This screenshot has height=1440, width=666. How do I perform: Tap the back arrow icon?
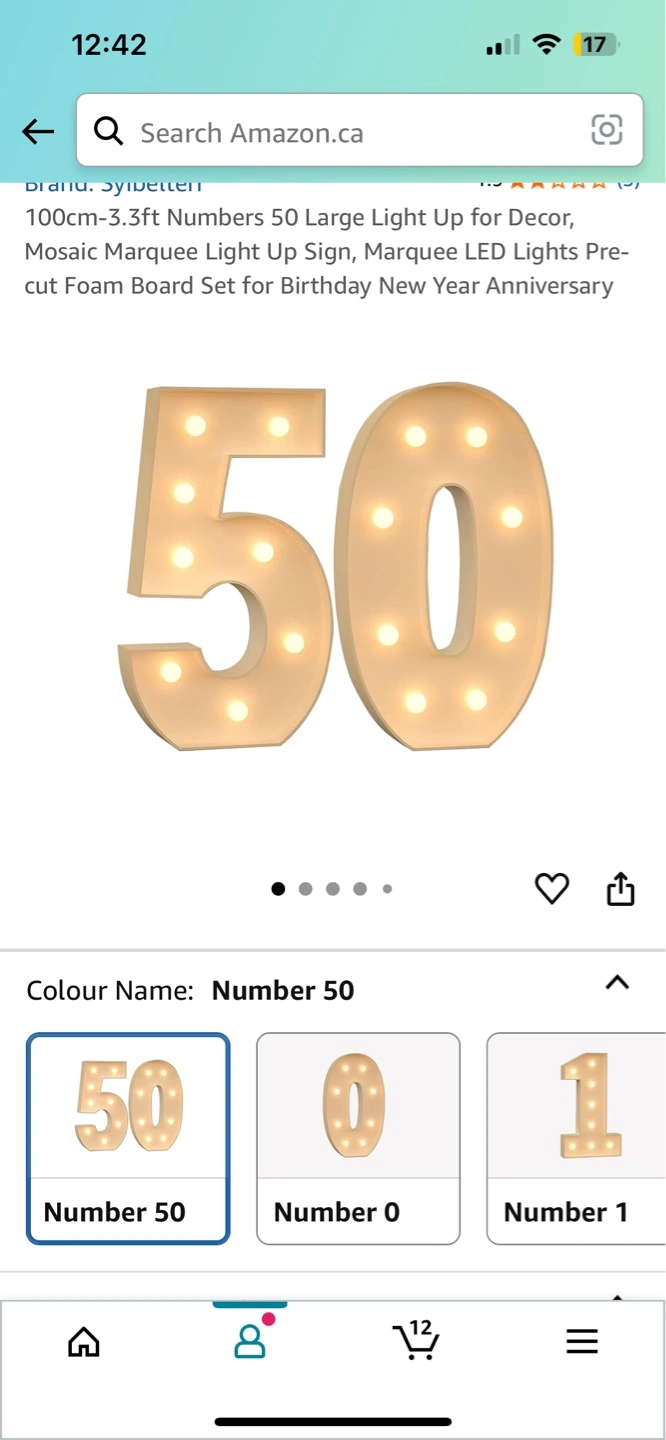(x=38, y=131)
